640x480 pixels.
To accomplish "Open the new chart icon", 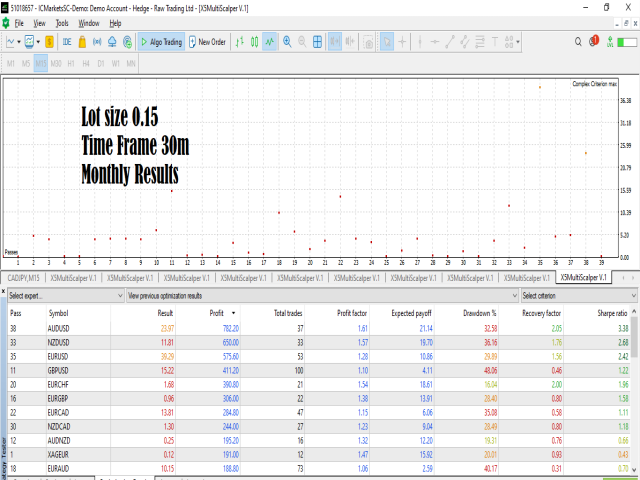I will 10,42.
